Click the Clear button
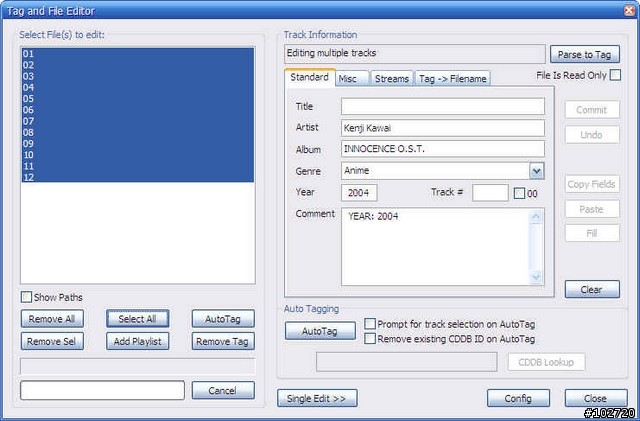 click(592, 289)
